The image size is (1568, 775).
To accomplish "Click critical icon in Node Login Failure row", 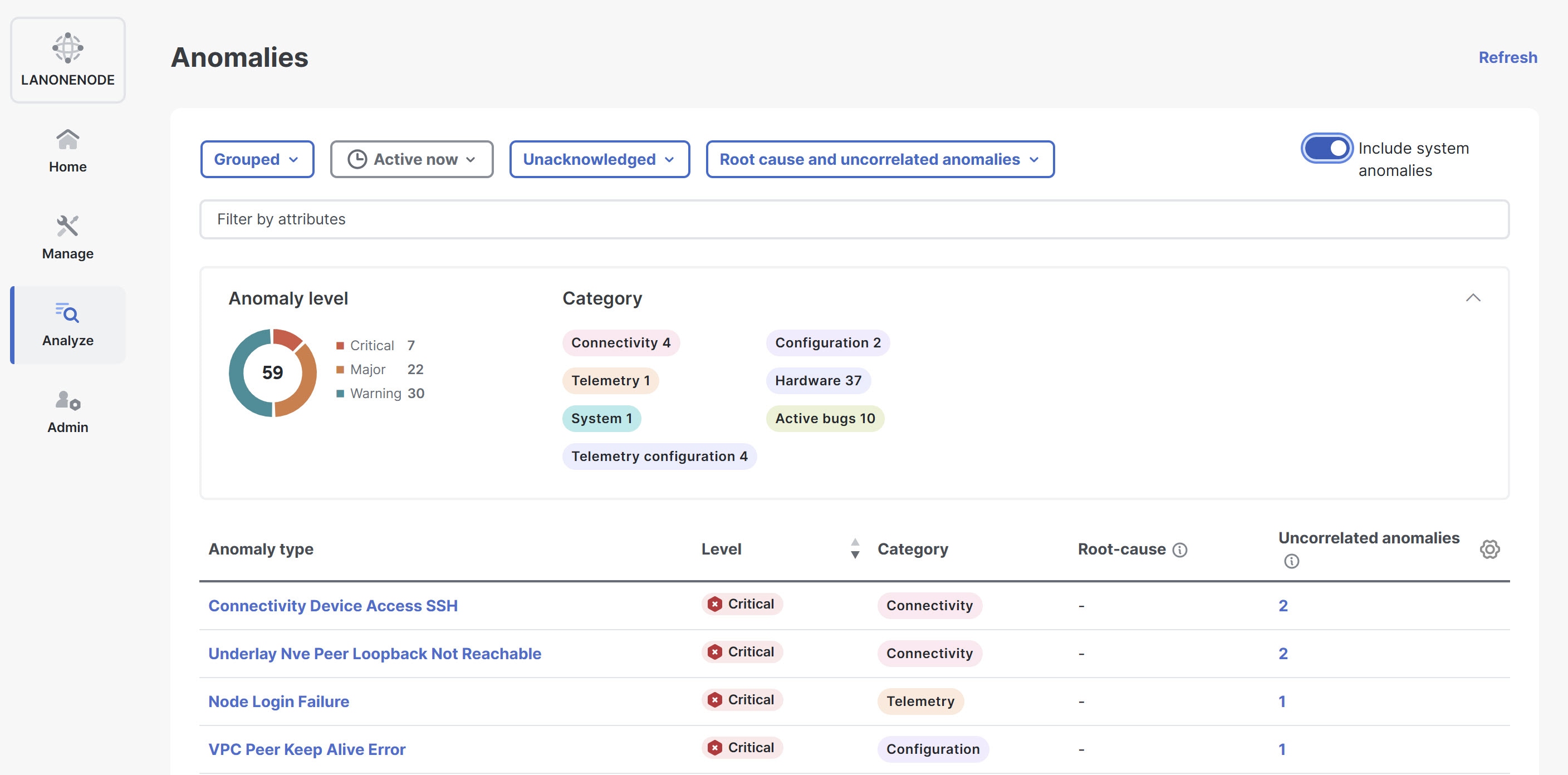I will 714,700.
